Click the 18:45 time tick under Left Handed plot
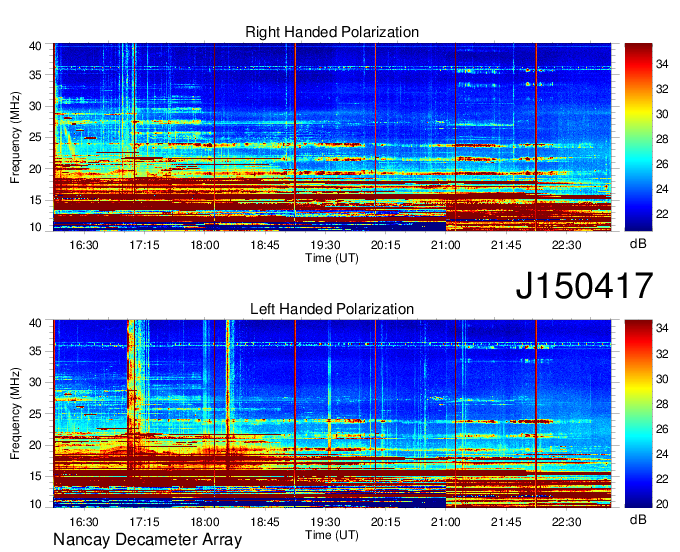Screen dimensions: 680x552 [265, 522]
